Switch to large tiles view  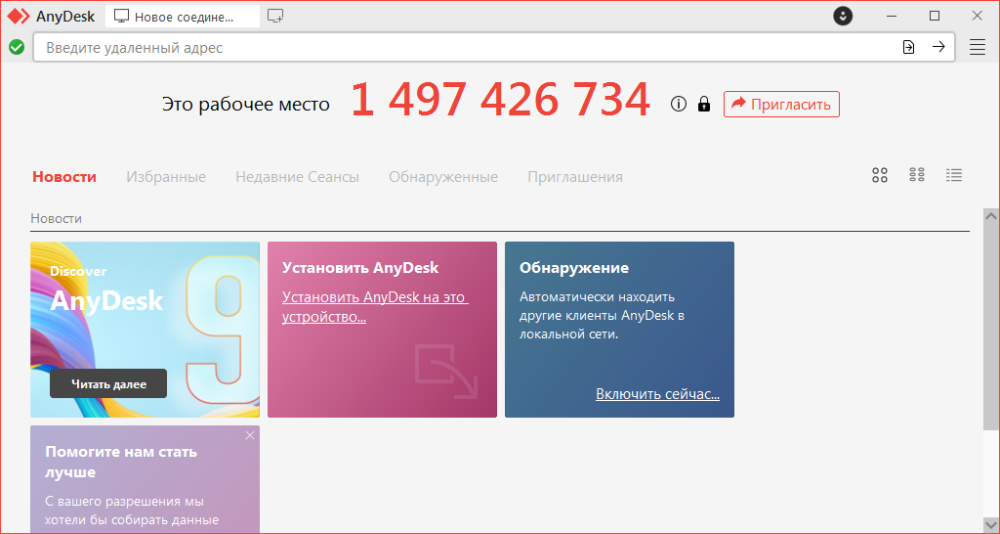[x=879, y=175]
